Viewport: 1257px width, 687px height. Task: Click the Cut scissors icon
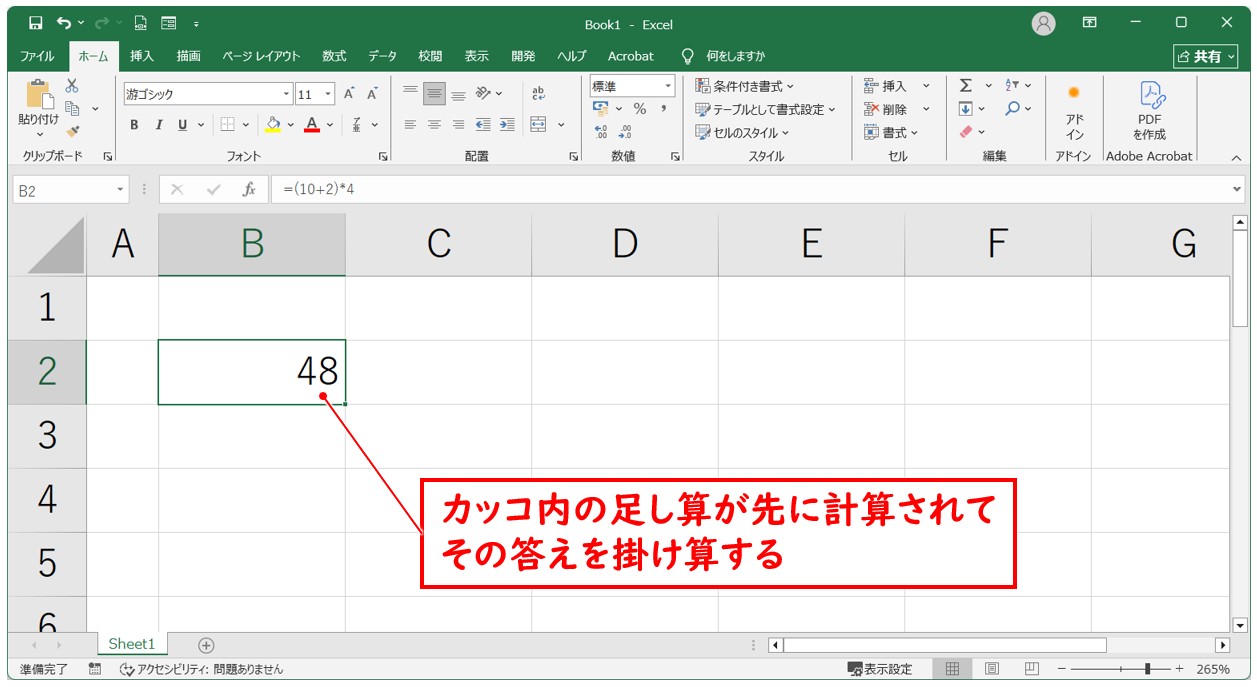pos(72,86)
